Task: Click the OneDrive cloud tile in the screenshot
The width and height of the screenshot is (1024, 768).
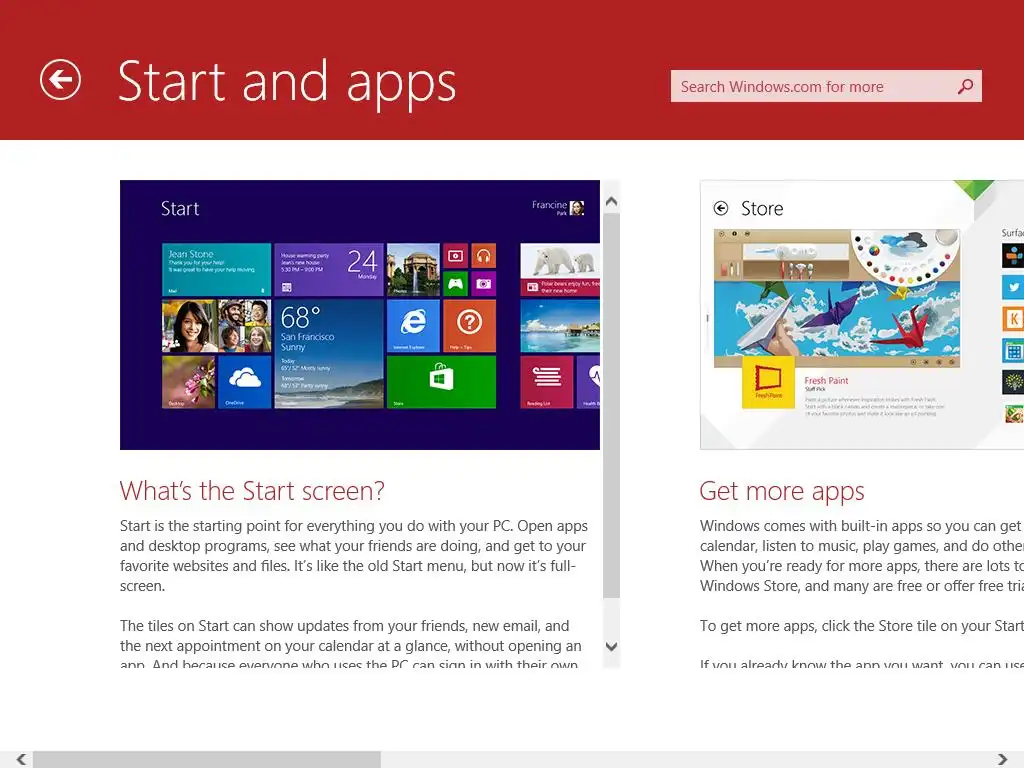Action: (x=245, y=382)
